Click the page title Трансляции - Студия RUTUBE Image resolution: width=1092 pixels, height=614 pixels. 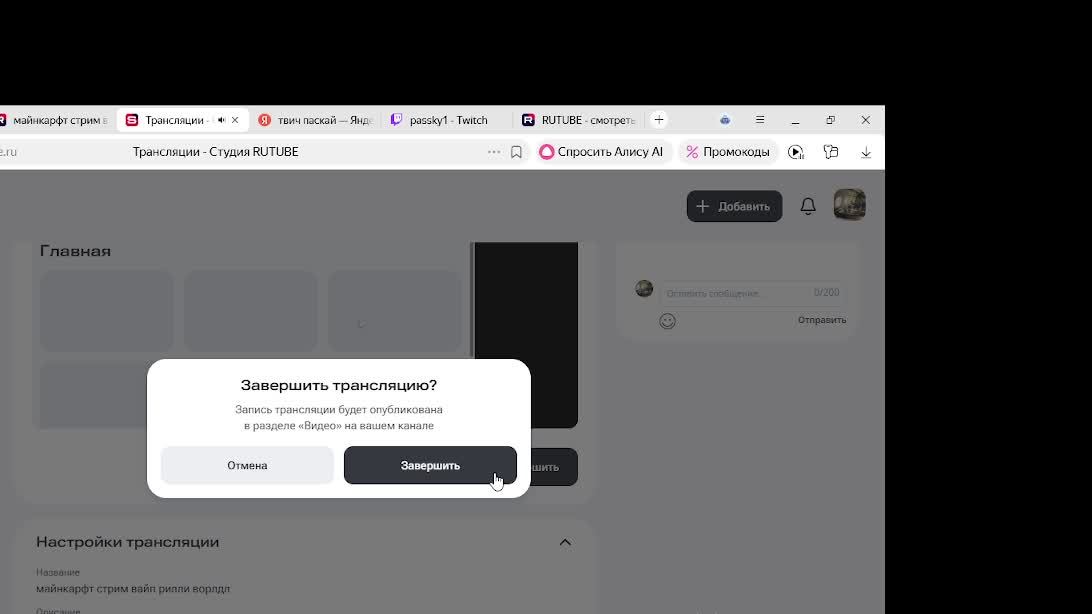point(215,152)
